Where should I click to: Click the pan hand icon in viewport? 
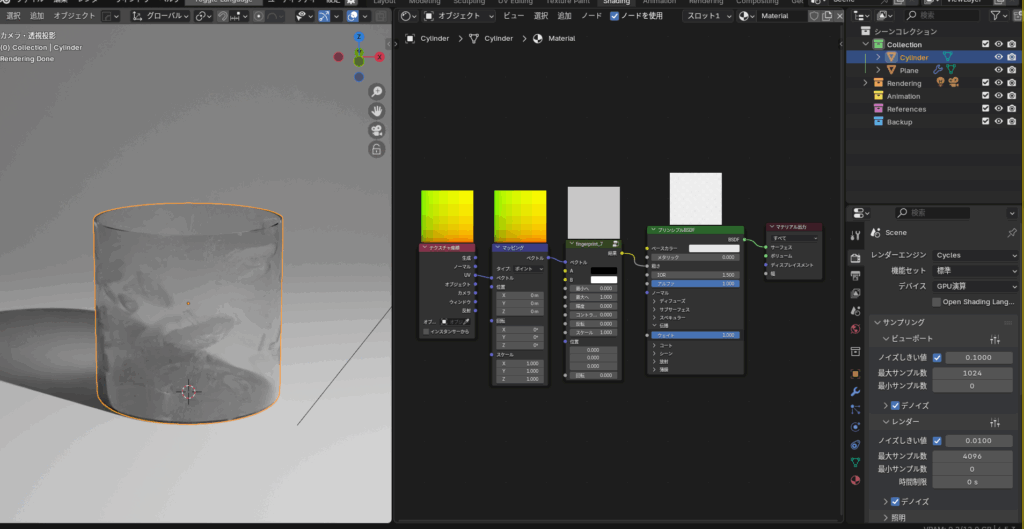pos(377,111)
